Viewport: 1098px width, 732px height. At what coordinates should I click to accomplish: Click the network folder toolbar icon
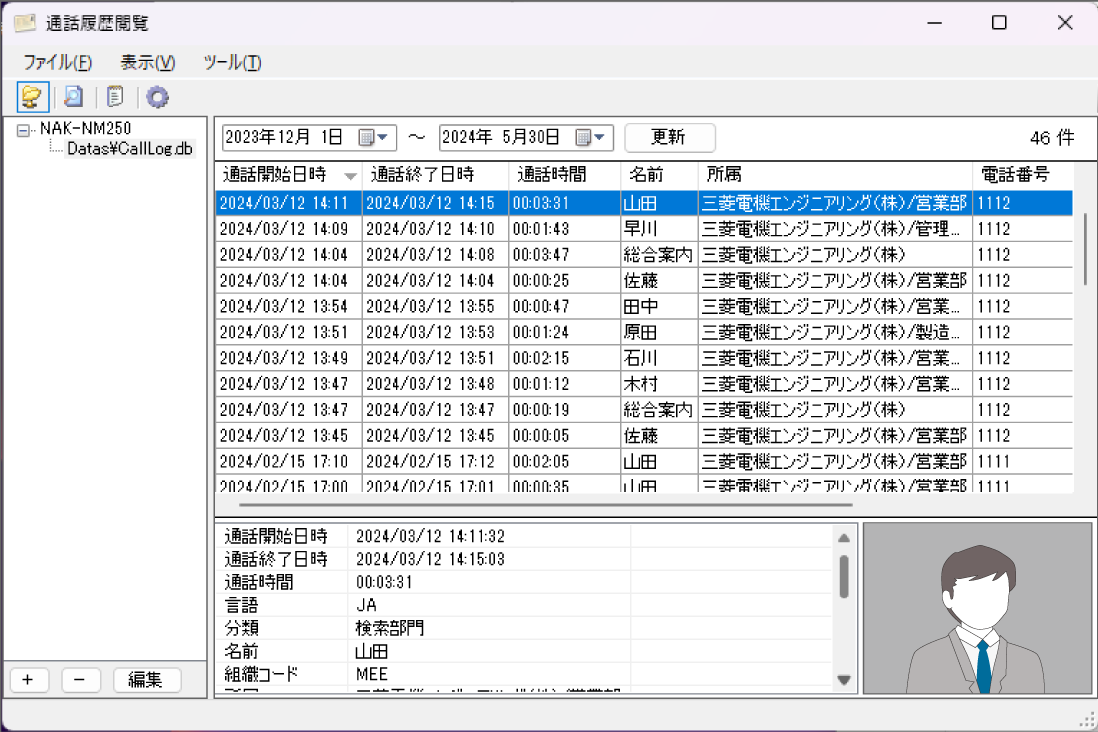pos(32,97)
